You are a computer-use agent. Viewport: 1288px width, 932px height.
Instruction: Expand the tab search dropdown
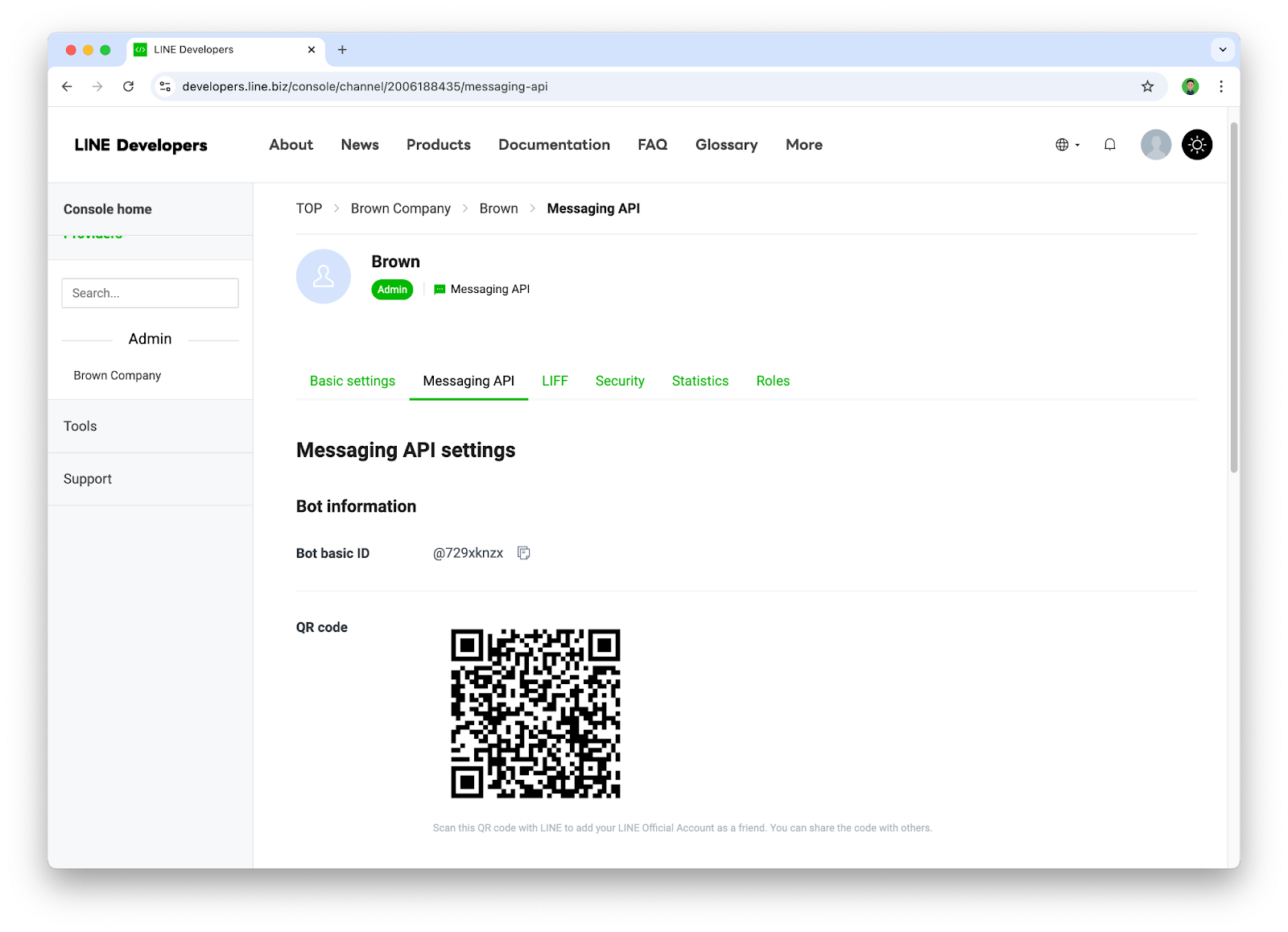[x=1222, y=50]
